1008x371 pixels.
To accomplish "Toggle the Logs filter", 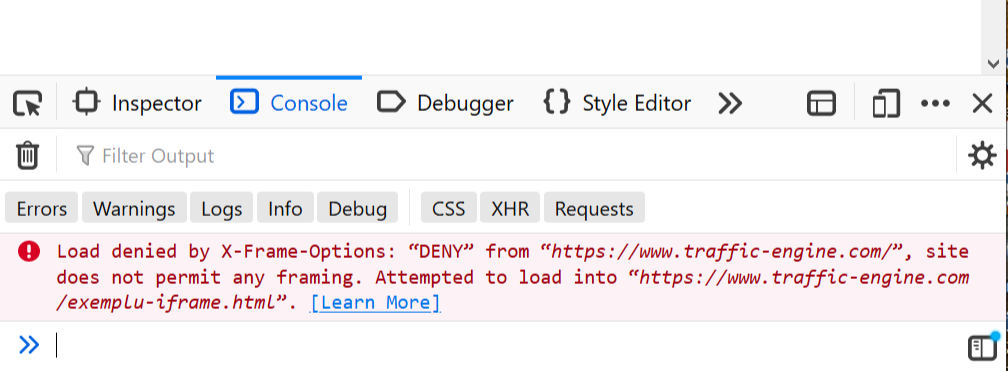I will click(222, 209).
